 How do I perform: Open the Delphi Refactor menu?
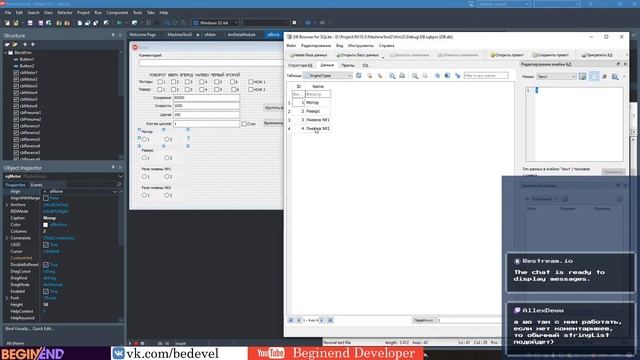tap(64, 13)
